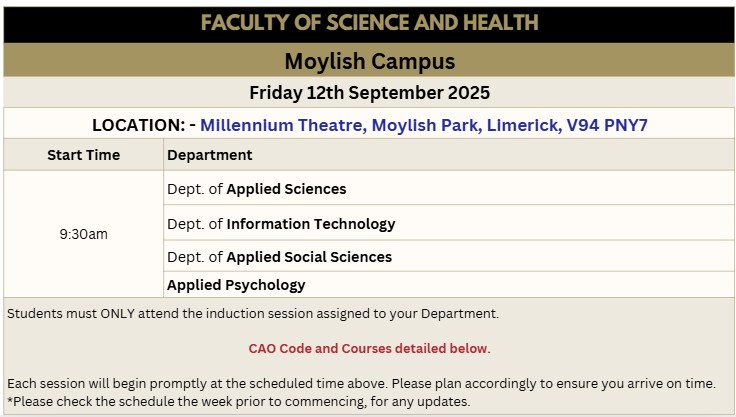This screenshot has width=736, height=417.
Task: Click the bold Information Technology text
Action: [x=311, y=224]
